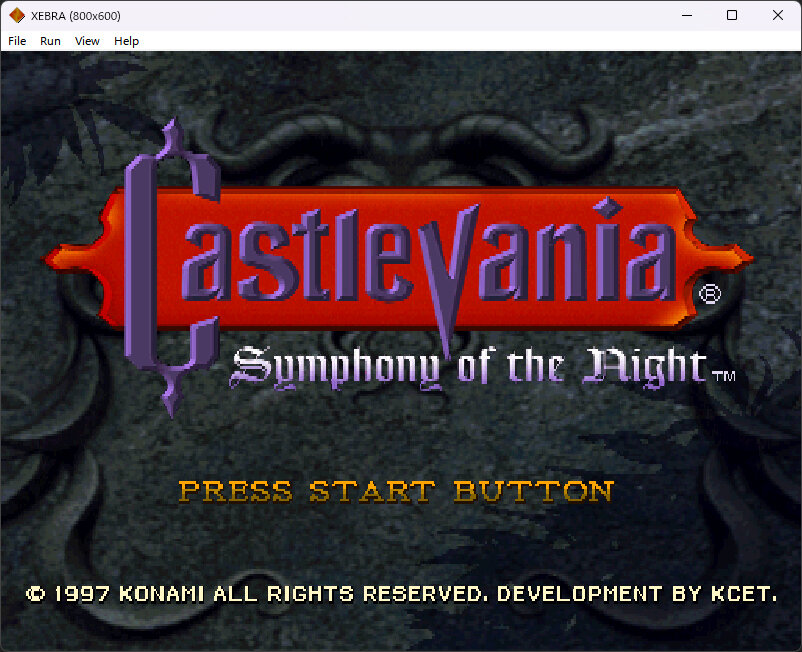Click the XEBRA app icon in title bar
The height and width of the screenshot is (652, 802).
click(17, 15)
